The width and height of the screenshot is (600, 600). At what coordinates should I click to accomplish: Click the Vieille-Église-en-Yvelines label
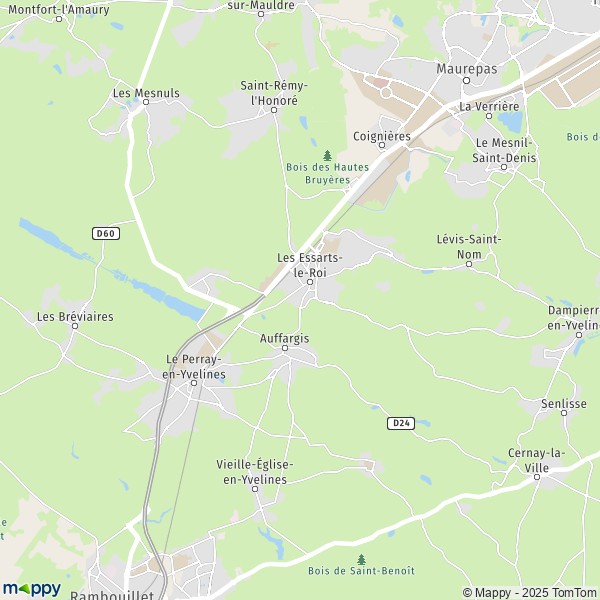(x=255, y=472)
